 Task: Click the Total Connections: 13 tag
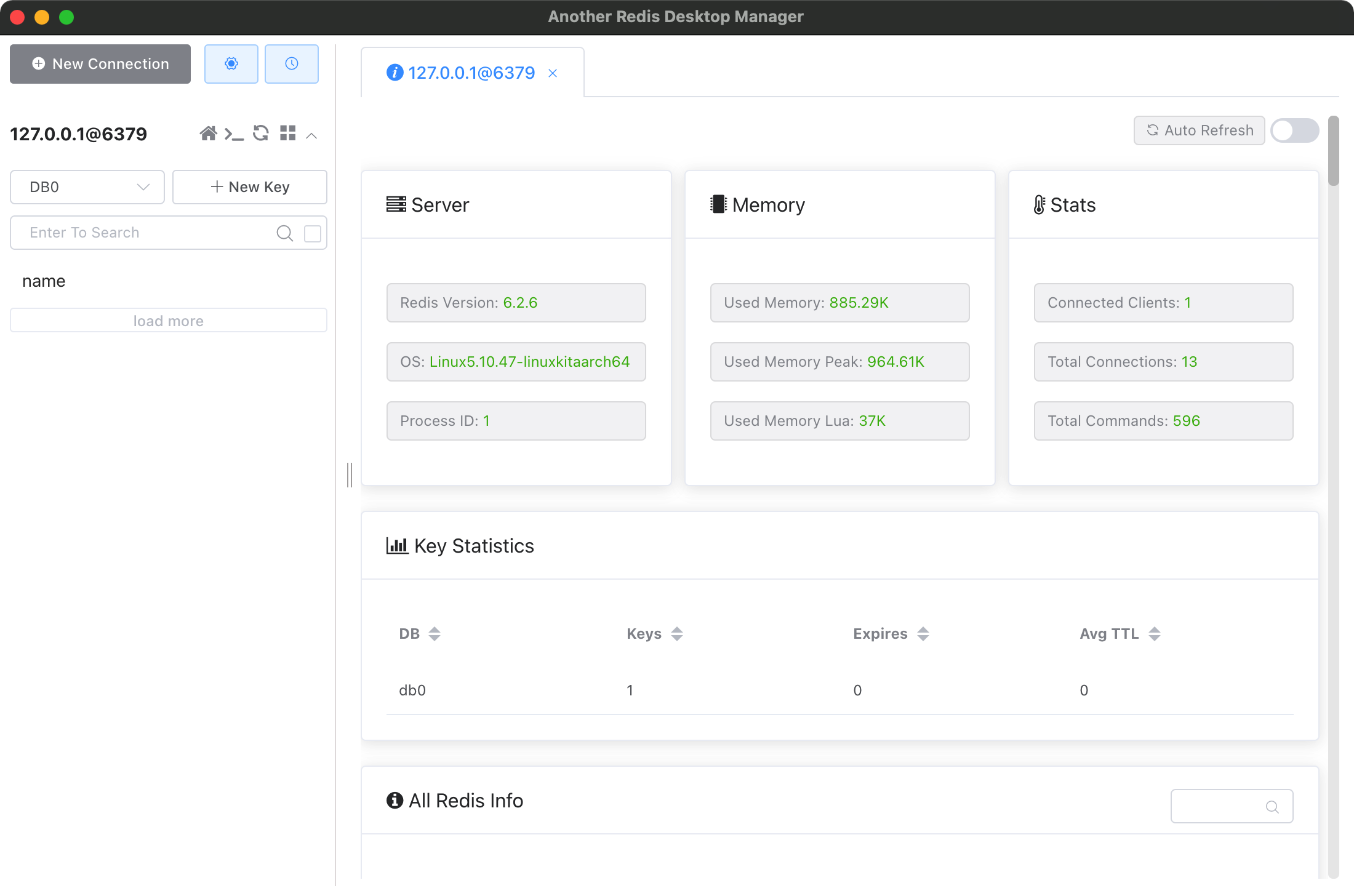click(1163, 362)
